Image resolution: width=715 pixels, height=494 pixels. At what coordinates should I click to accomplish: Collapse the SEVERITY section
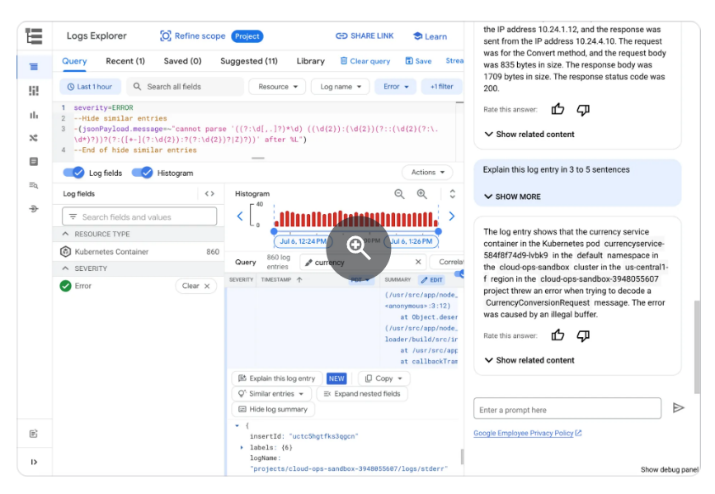point(66,268)
